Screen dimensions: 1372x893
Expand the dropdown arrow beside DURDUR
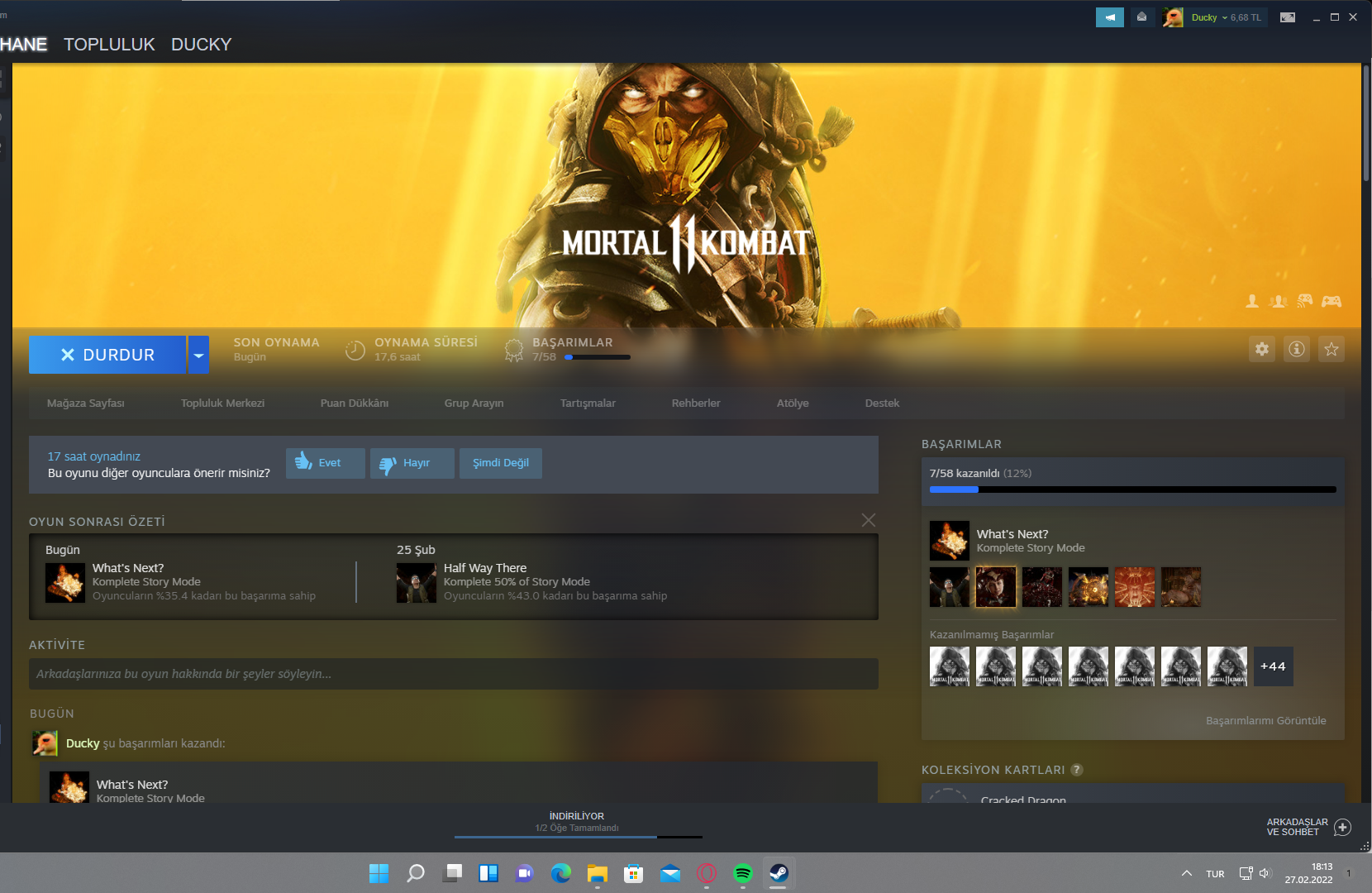click(x=198, y=355)
